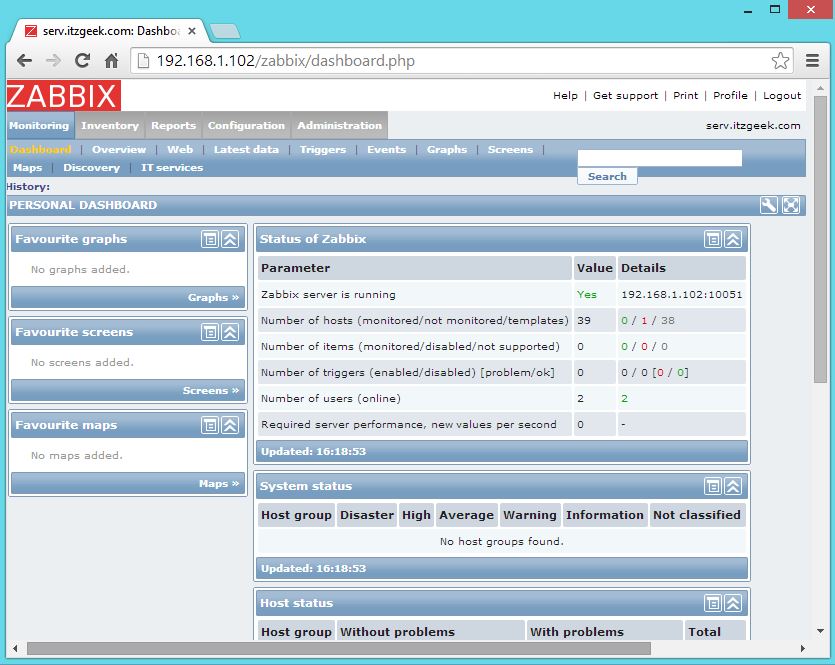Switch to the Configuration tab
835x665 pixels.
pyautogui.click(x=244, y=126)
